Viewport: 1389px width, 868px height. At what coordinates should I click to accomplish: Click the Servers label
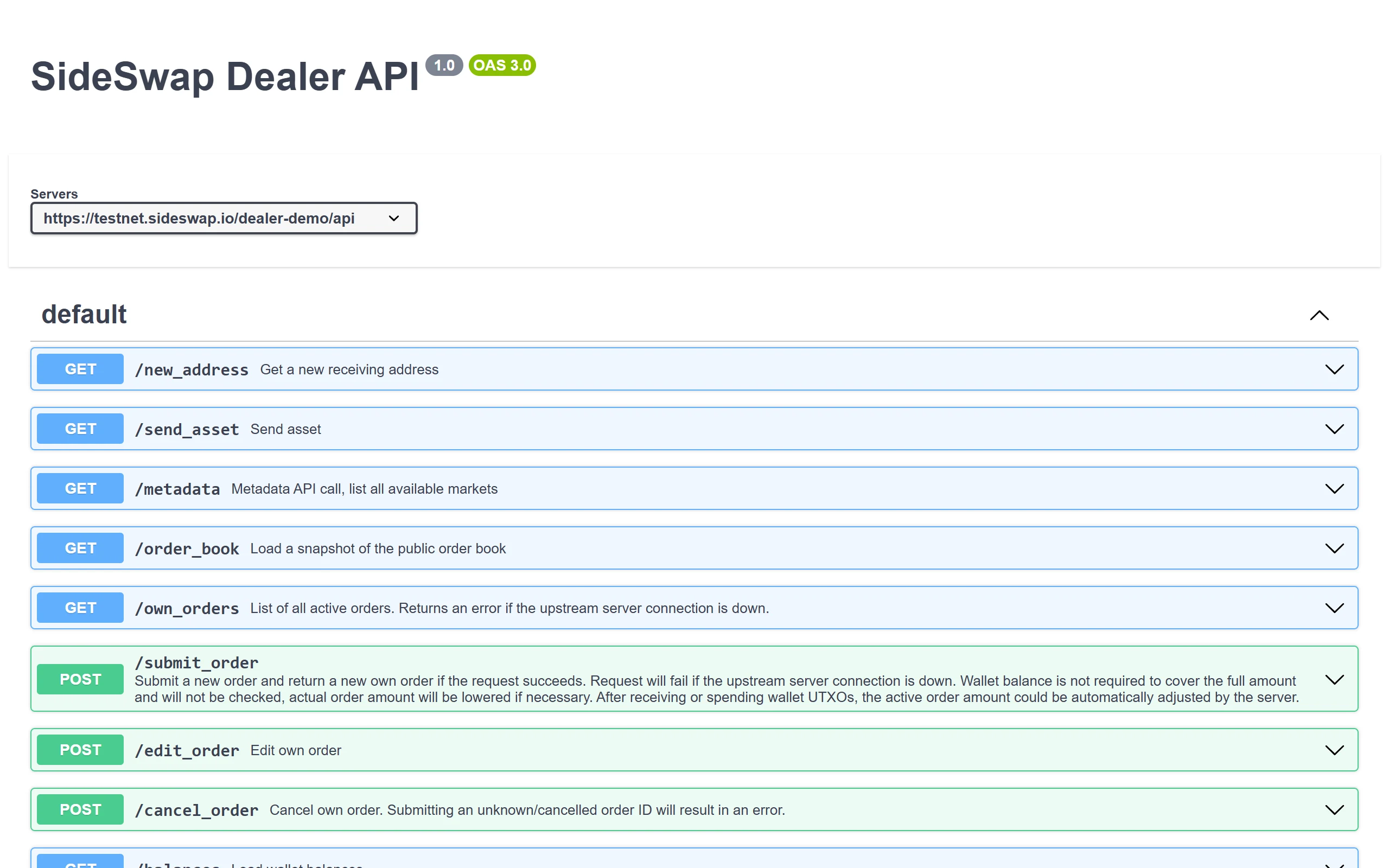54,194
